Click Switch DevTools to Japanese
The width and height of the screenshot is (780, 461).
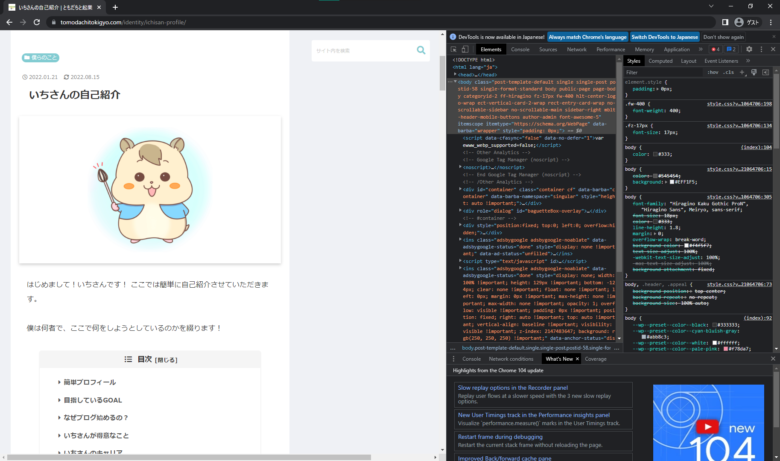665,37
